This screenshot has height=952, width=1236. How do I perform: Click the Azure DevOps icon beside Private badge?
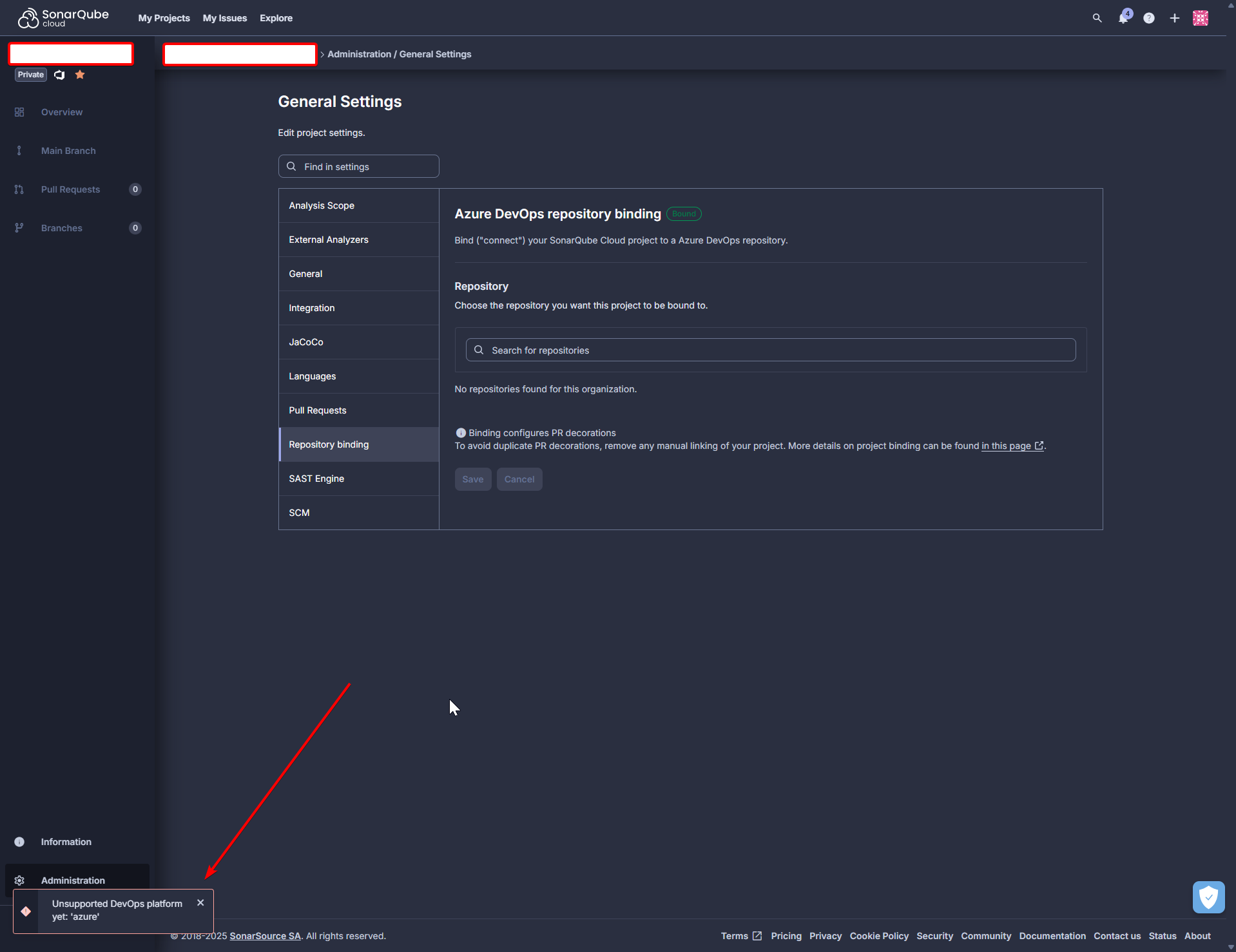(x=59, y=75)
